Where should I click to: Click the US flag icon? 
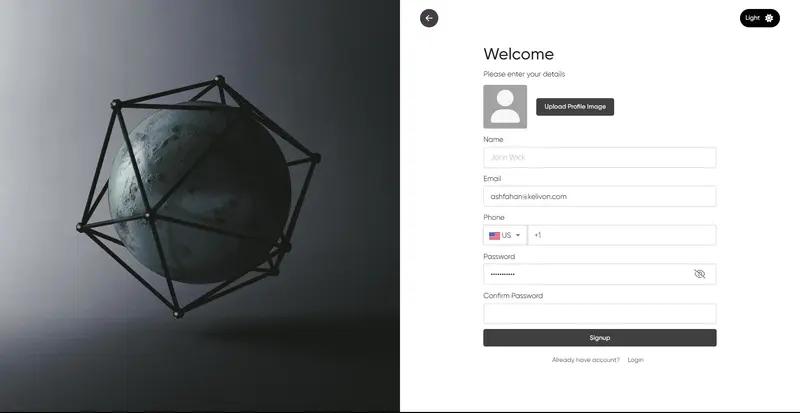494,236
